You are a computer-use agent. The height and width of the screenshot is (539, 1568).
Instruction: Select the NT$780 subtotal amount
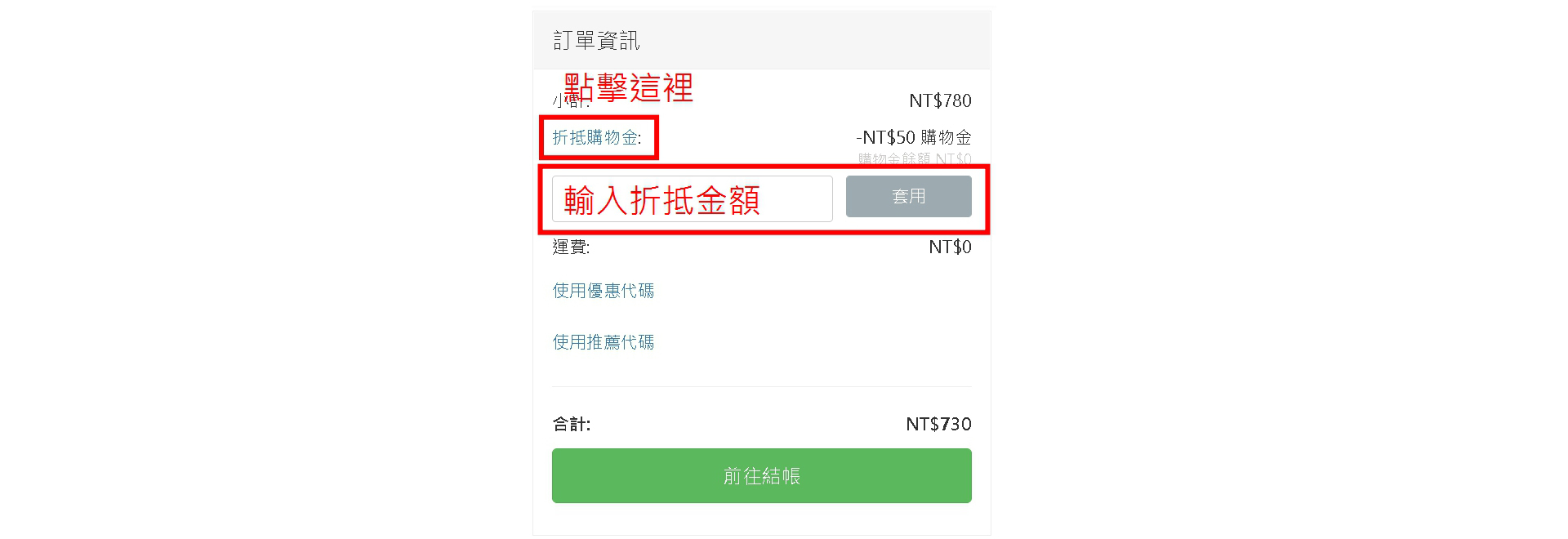tap(940, 100)
